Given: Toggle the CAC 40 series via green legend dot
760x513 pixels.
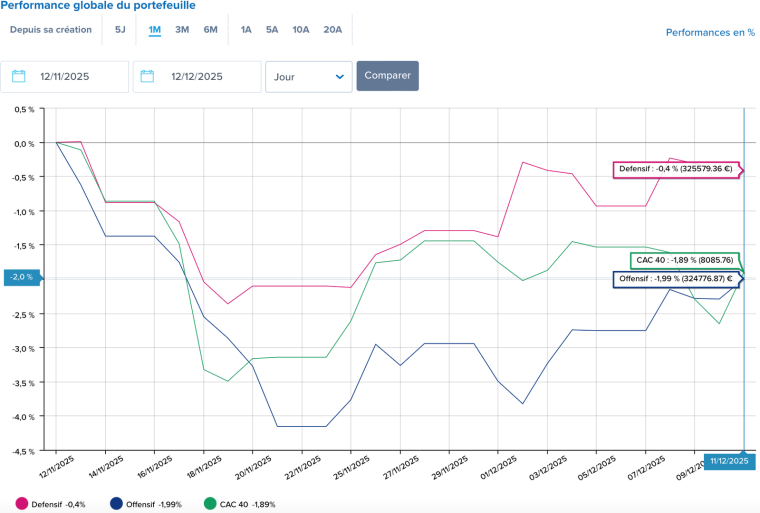Looking at the screenshot, I should pos(210,504).
